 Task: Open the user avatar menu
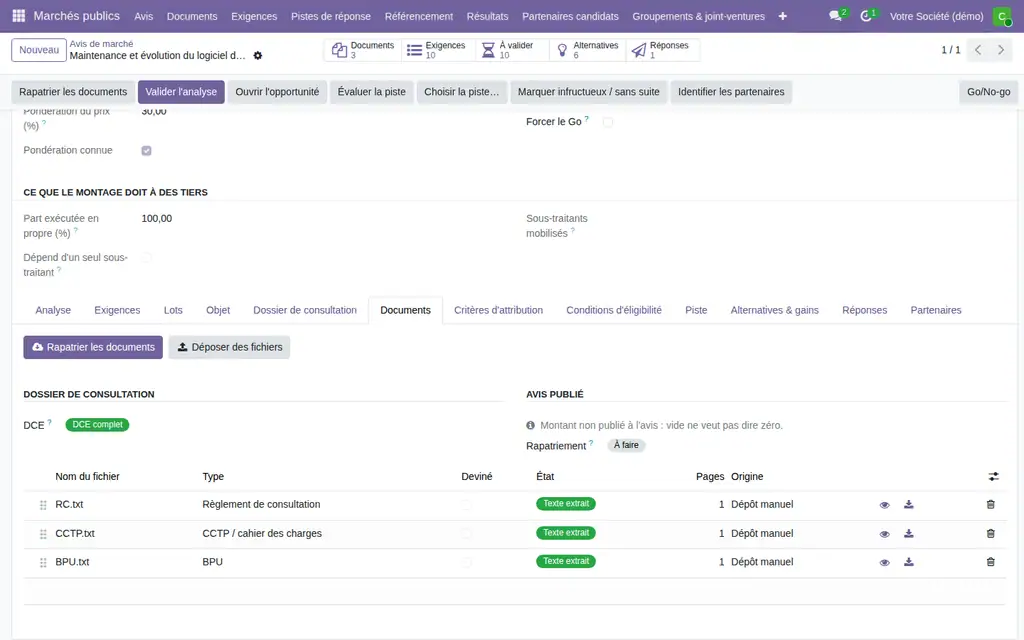click(1001, 16)
